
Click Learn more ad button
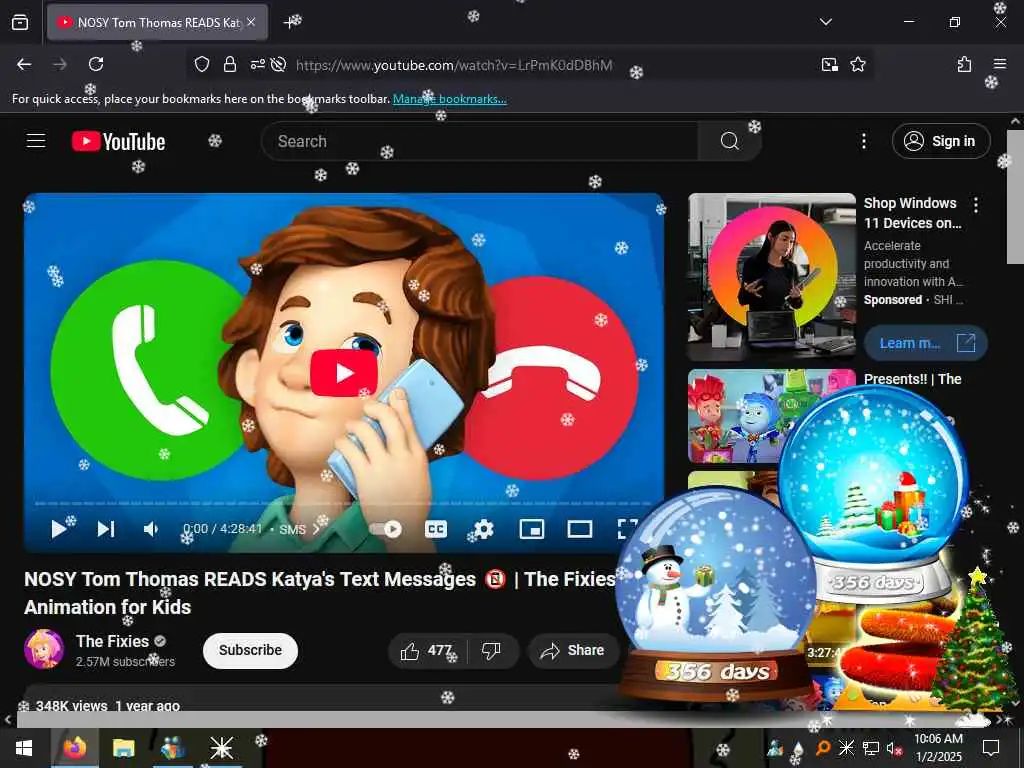(x=925, y=343)
